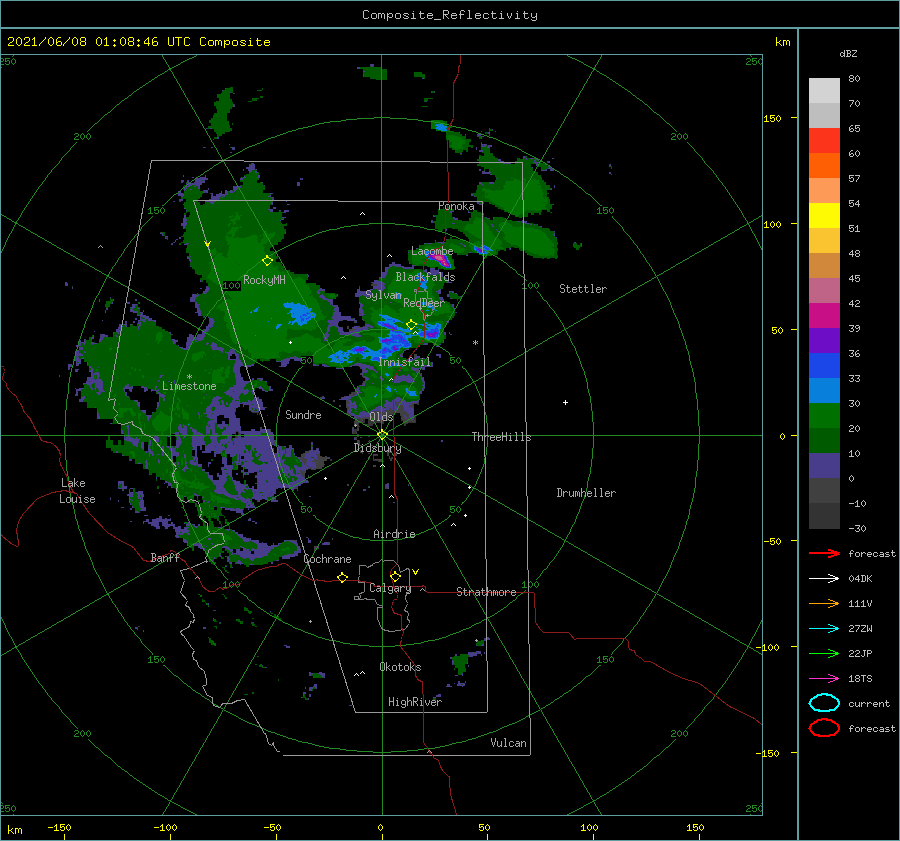
Task: Click the red forecast arrow in the legend
Action: (824, 553)
